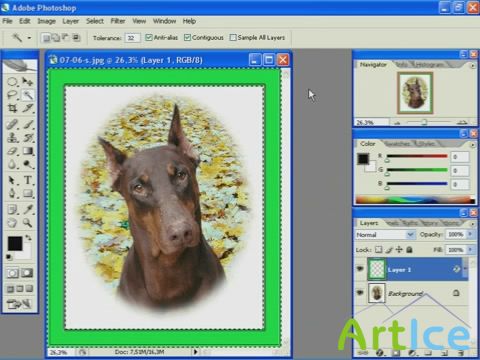This screenshot has width=480, height=360.
Task: Select the Hand tool
Action: coord(12,223)
